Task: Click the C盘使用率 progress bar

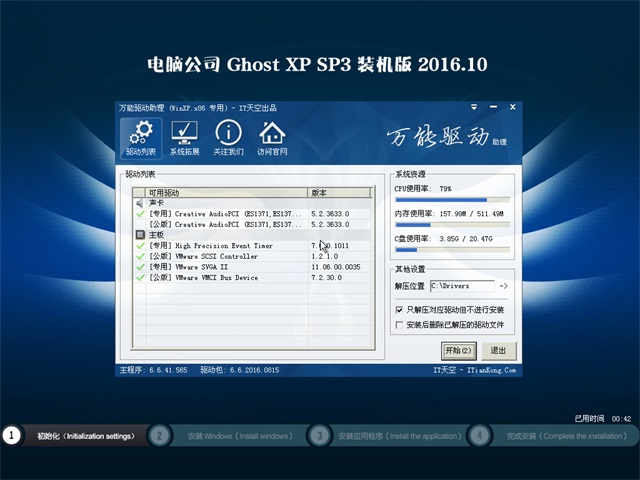Action: (x=452, y=250)
